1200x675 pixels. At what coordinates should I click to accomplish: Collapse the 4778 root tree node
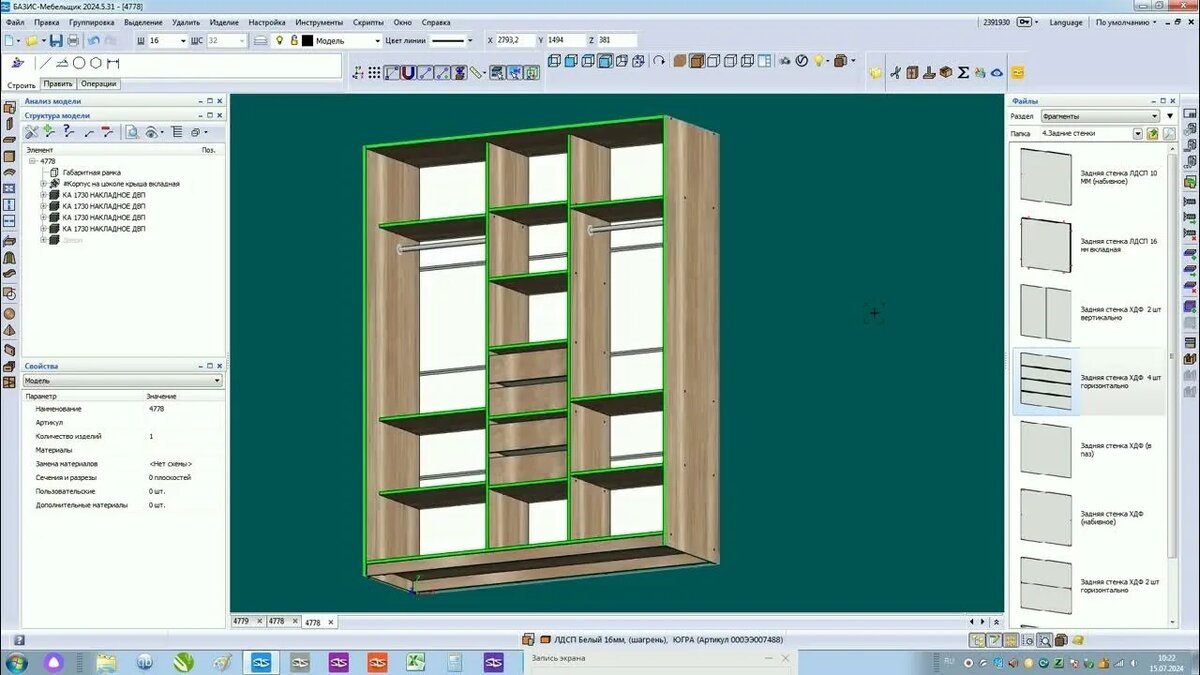[32, 160]
